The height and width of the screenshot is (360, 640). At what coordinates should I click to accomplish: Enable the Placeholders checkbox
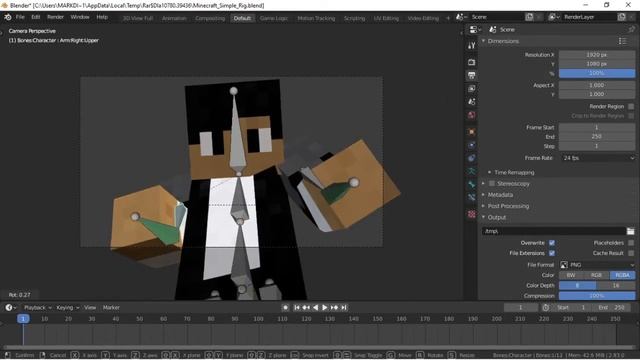(x=631, y=243)
